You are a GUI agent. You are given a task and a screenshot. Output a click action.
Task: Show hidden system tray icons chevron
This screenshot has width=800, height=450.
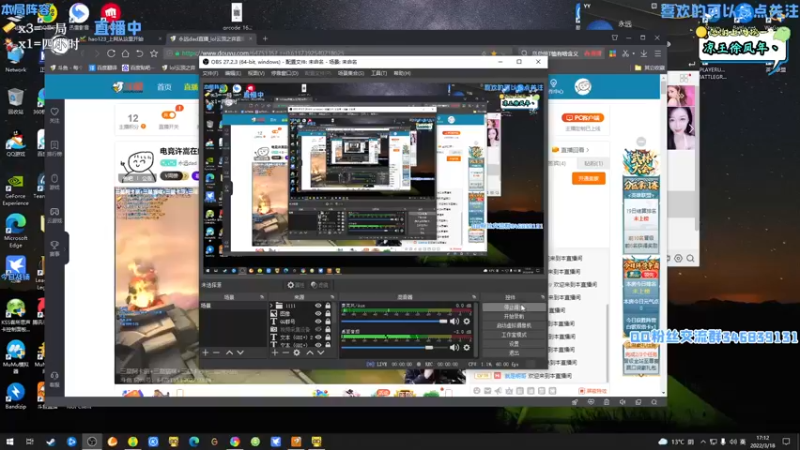703,441
